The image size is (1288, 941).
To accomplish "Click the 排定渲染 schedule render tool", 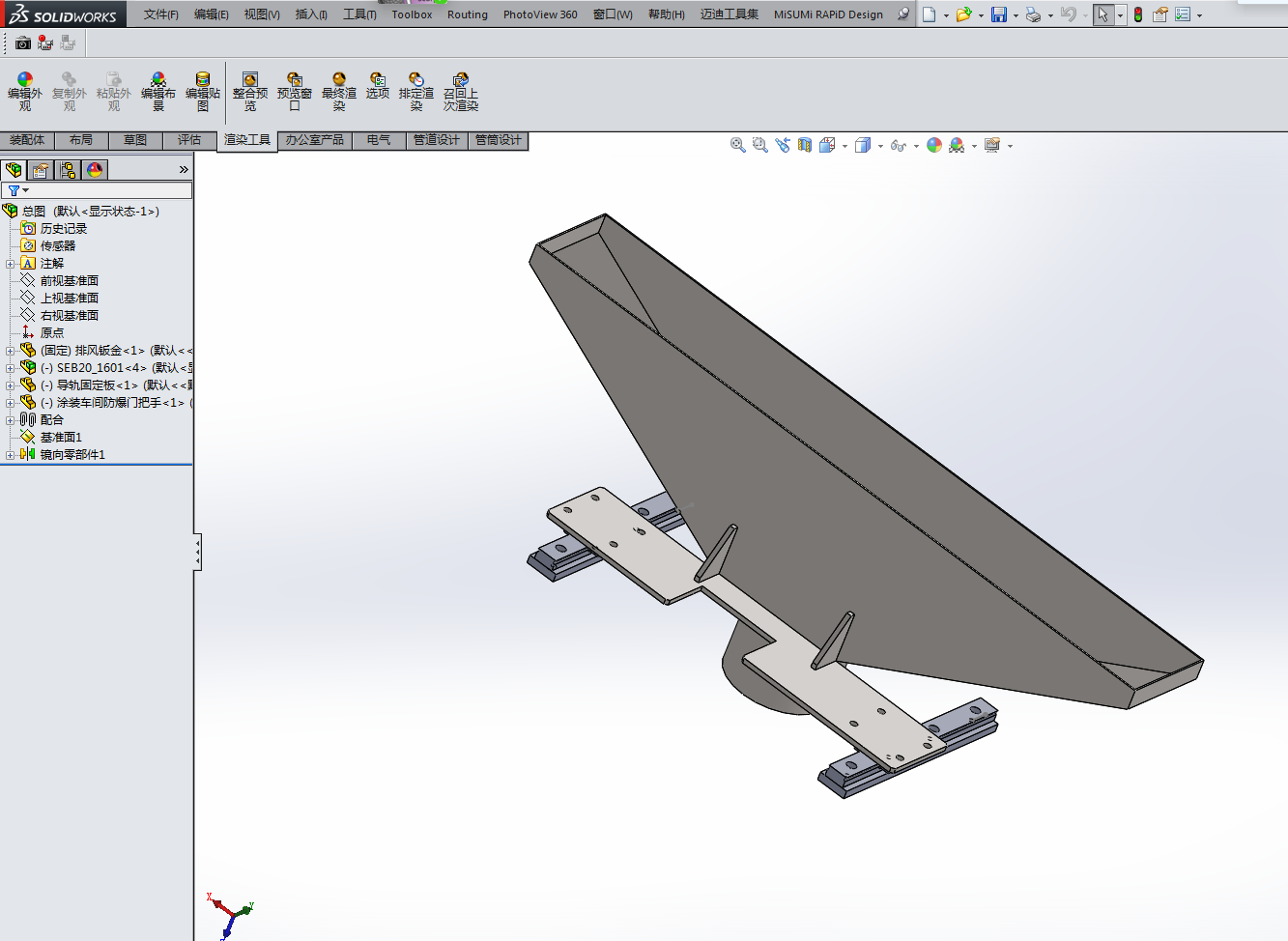I will click(416, 92).
